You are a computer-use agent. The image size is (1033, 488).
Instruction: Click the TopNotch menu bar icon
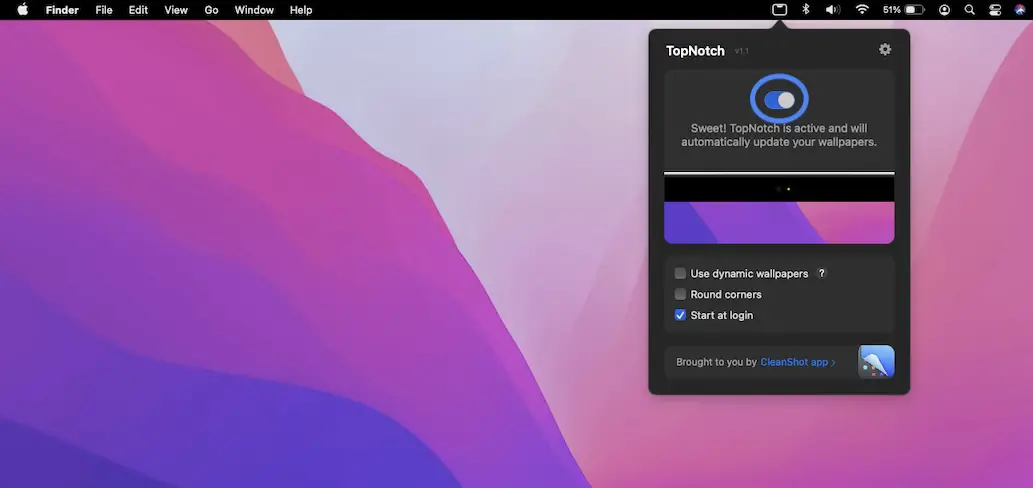point(779,10)
